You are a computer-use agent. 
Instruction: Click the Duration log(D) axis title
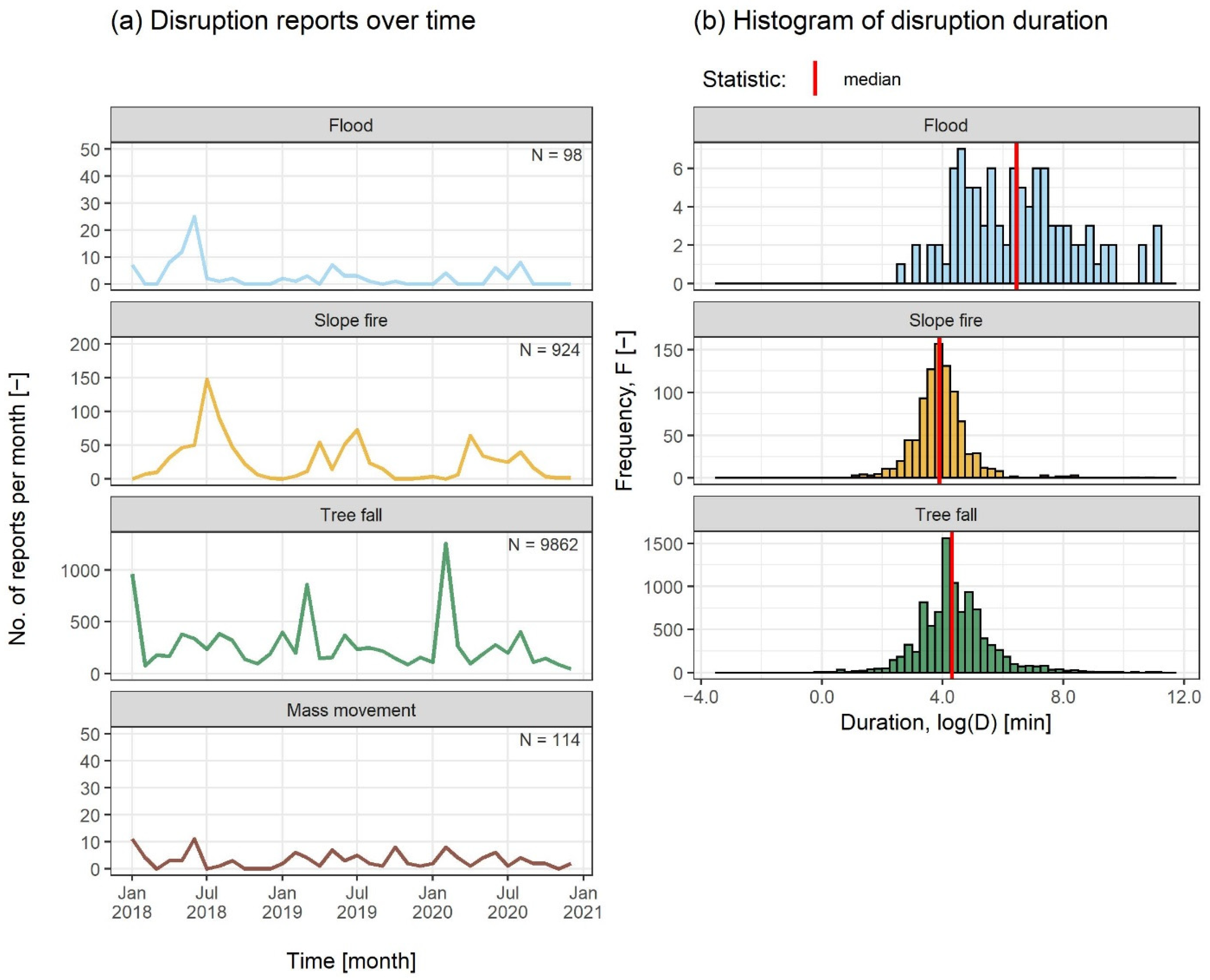tap(945, 722)
